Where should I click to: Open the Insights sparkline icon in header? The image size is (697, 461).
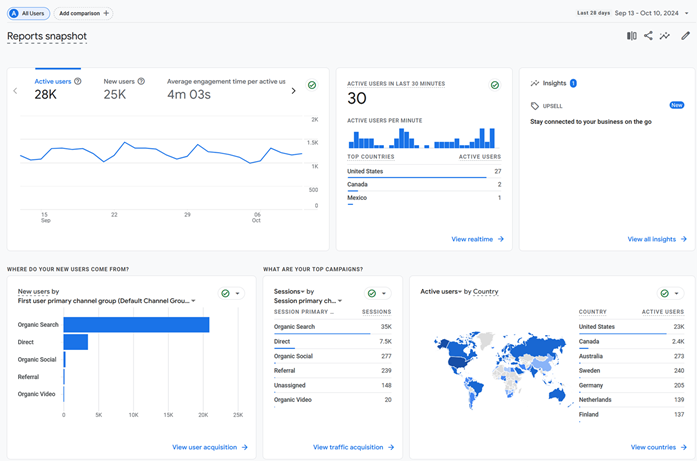pos(665,36)
